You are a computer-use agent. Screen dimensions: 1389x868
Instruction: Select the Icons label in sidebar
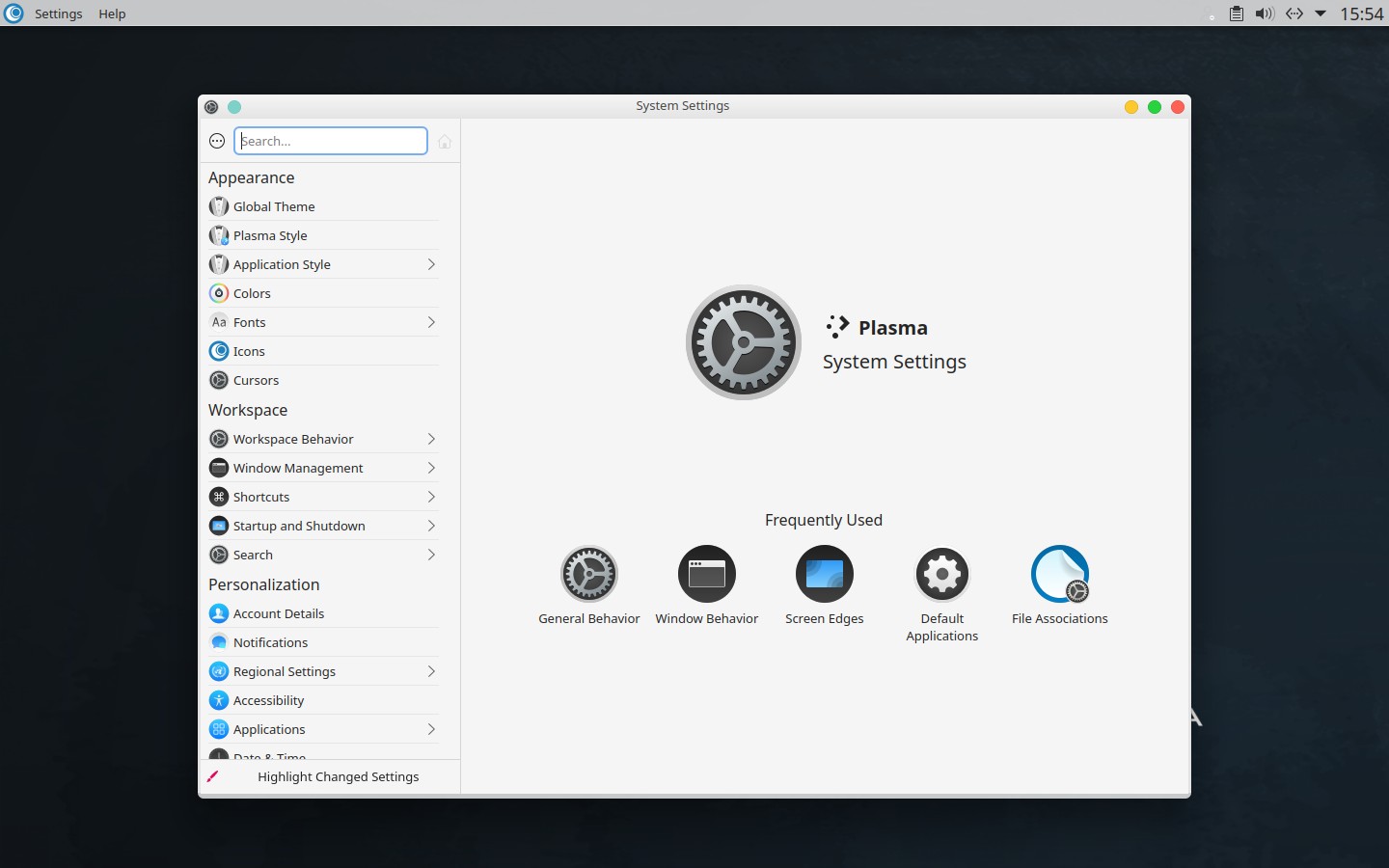[x=249, y=351]
